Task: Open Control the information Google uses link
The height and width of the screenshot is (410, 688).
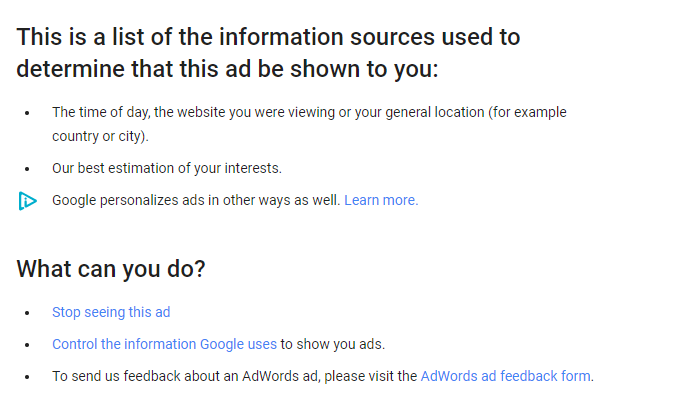Action: pos(165,344)
